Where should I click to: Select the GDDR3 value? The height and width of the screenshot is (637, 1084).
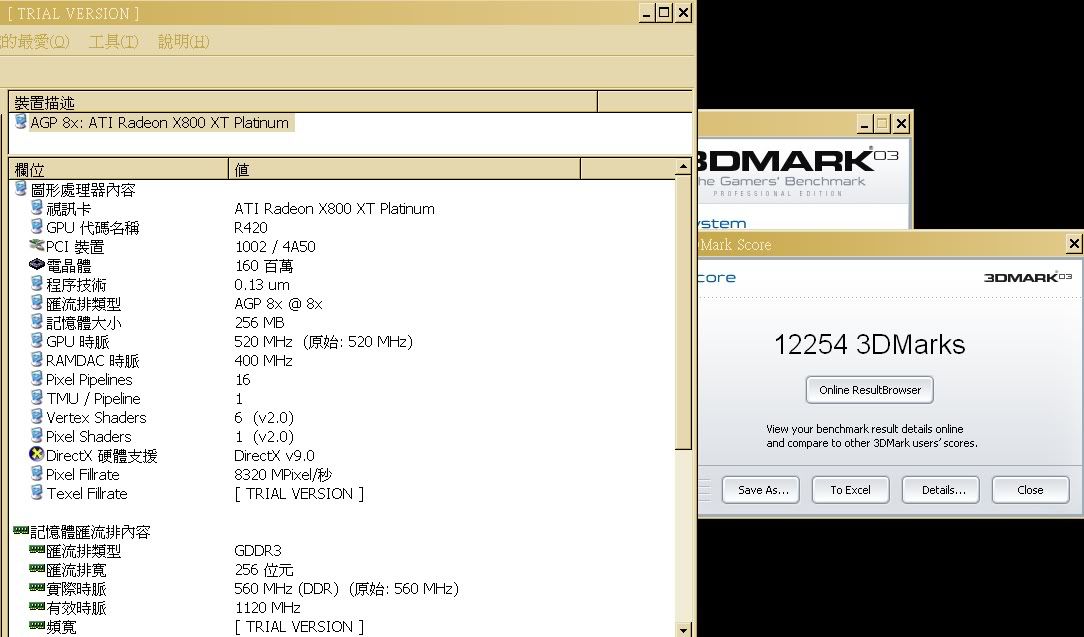(258, 551)
